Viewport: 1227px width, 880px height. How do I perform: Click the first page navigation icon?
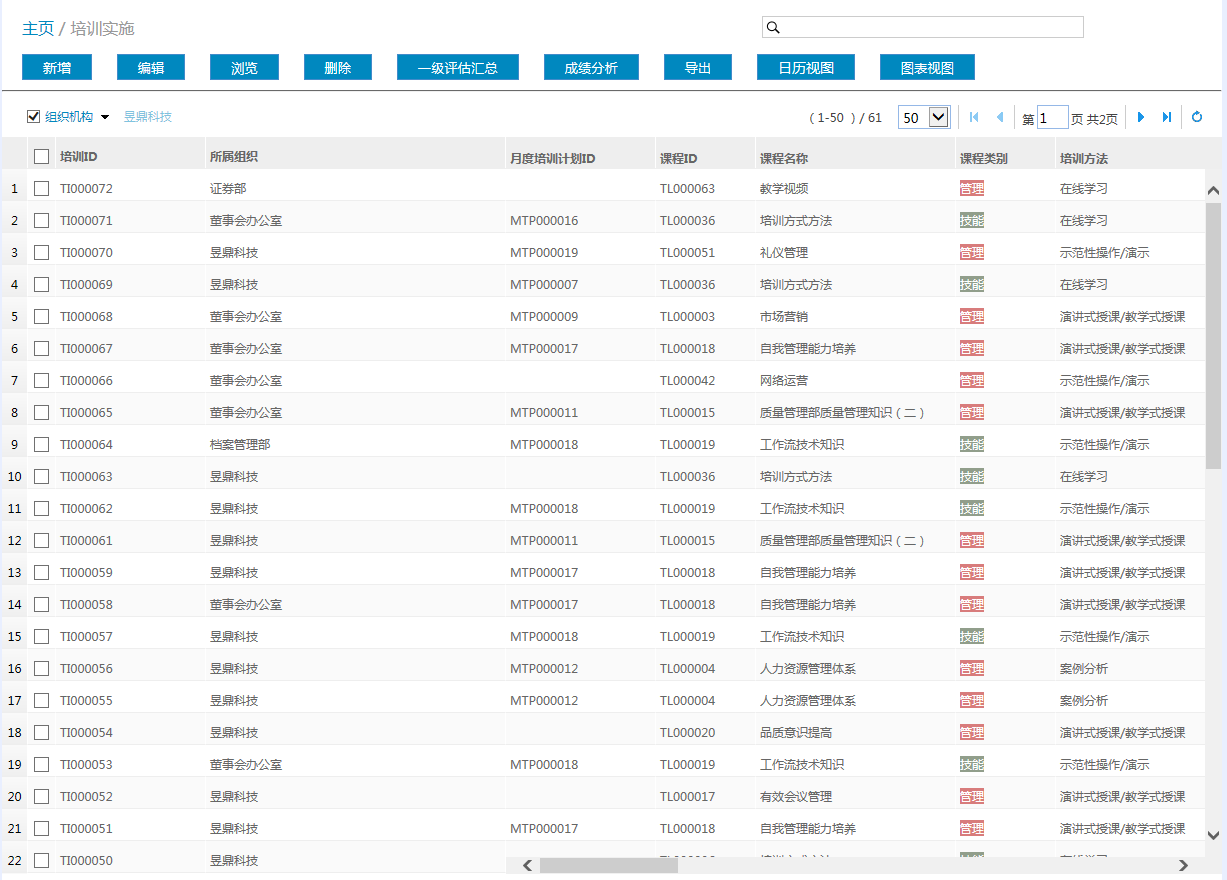coord(974,117)
